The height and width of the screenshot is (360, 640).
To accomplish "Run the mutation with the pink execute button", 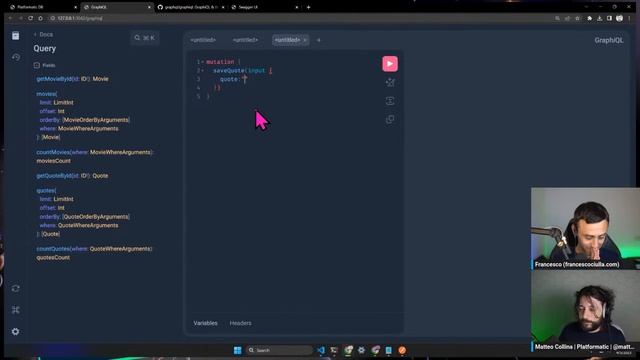I will click(x=390, y=64).
